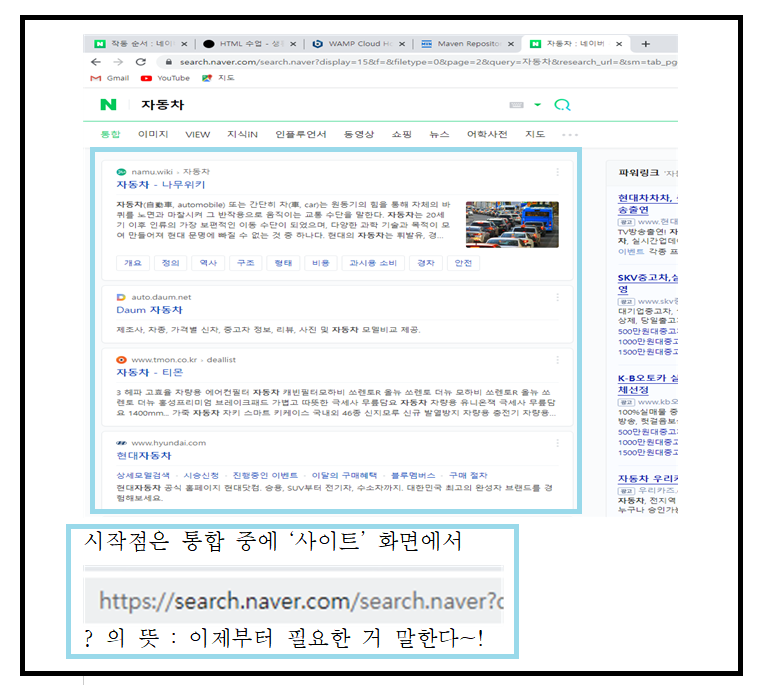Select the 지식iN search tab

[242, 134]
